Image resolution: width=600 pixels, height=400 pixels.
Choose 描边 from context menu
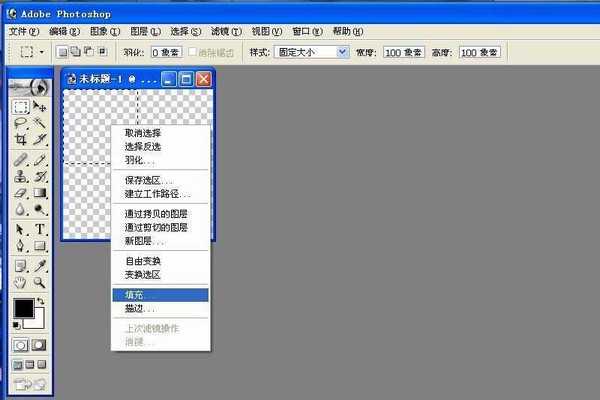160,308
